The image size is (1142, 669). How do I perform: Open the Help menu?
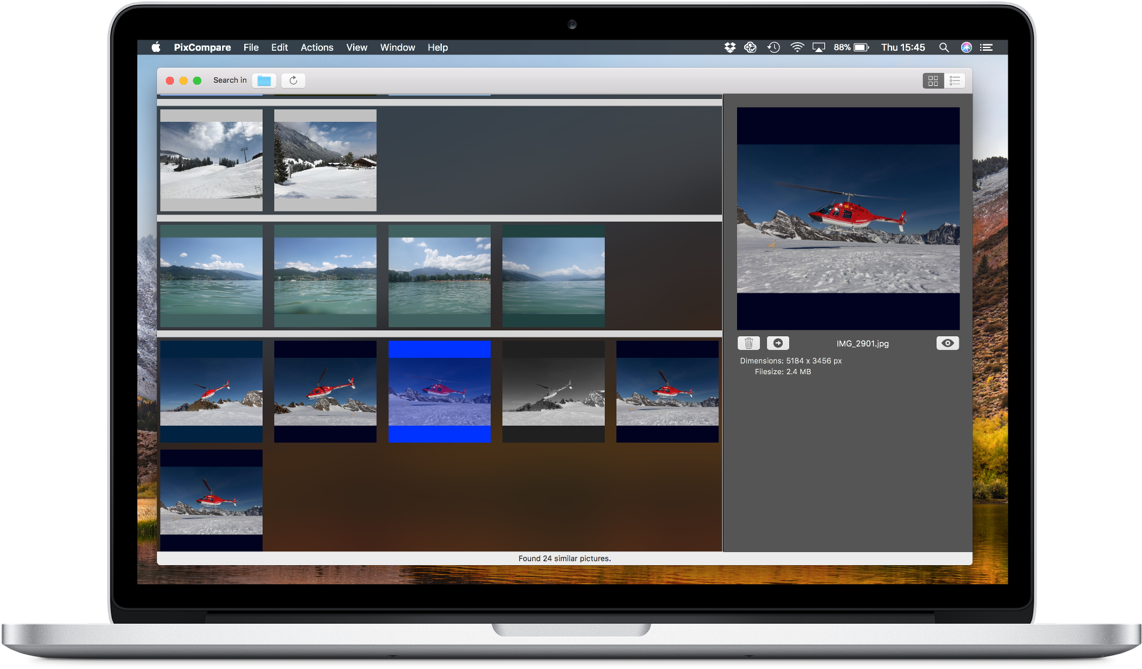(x=437, y=47)
